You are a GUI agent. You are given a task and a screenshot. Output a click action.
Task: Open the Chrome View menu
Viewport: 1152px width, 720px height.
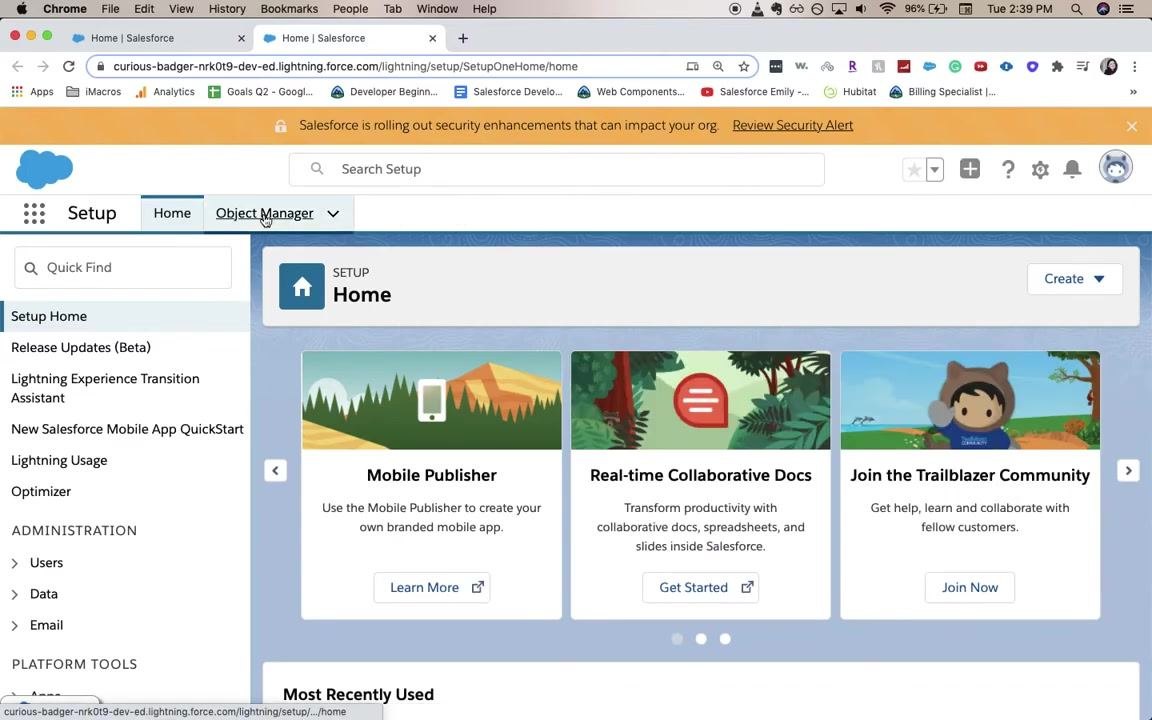coord(181,9)
